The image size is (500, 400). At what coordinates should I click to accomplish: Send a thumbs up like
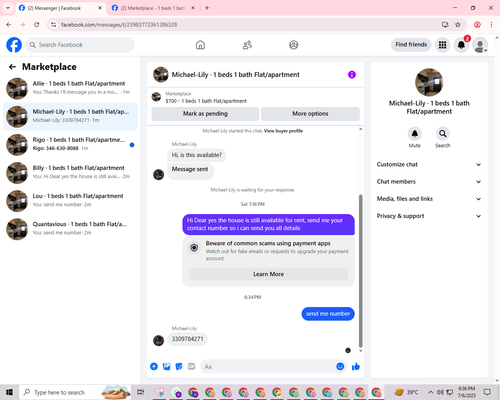click(356, 367)
